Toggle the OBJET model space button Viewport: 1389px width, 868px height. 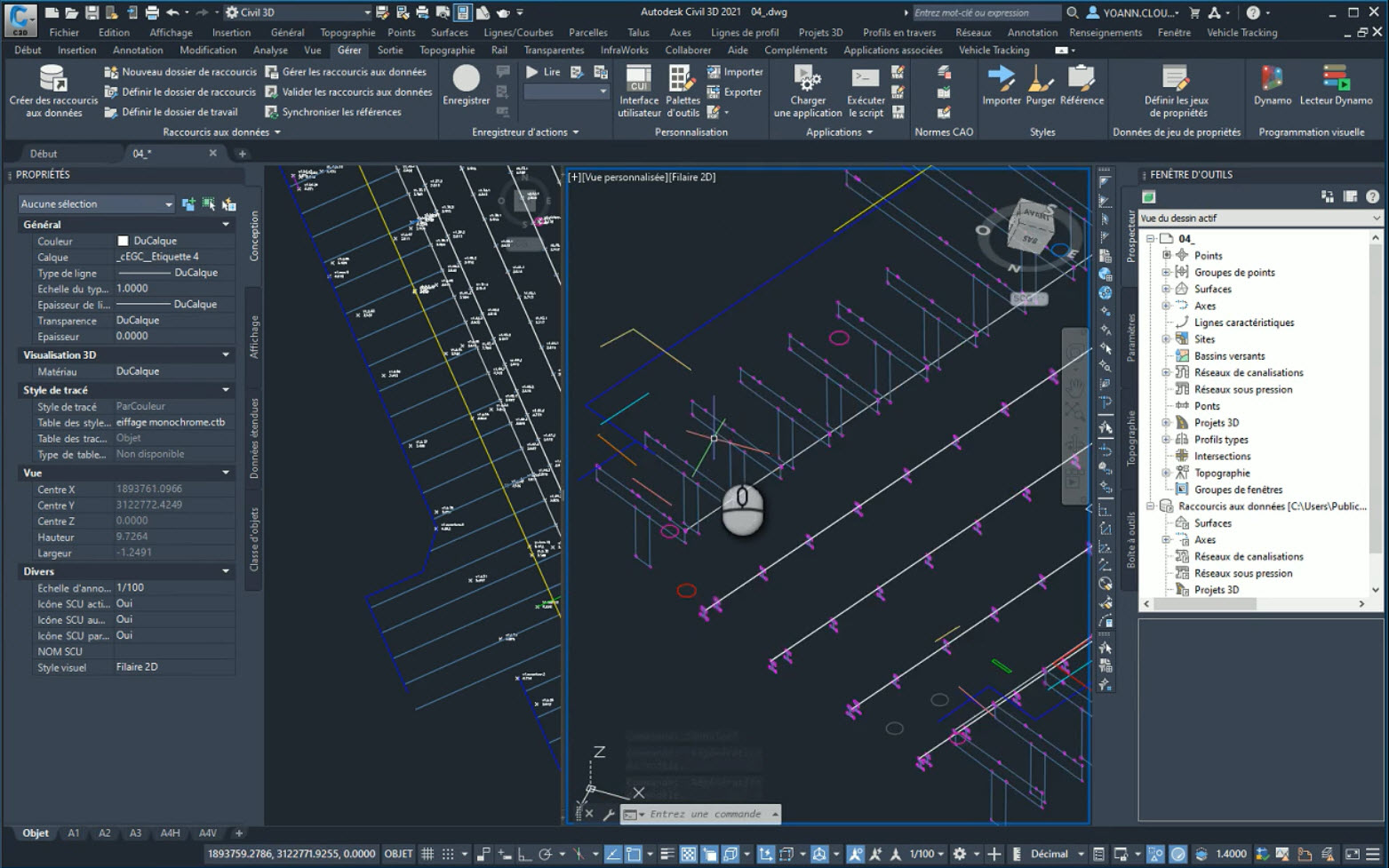pyautogui.click(x=398, y=854)
